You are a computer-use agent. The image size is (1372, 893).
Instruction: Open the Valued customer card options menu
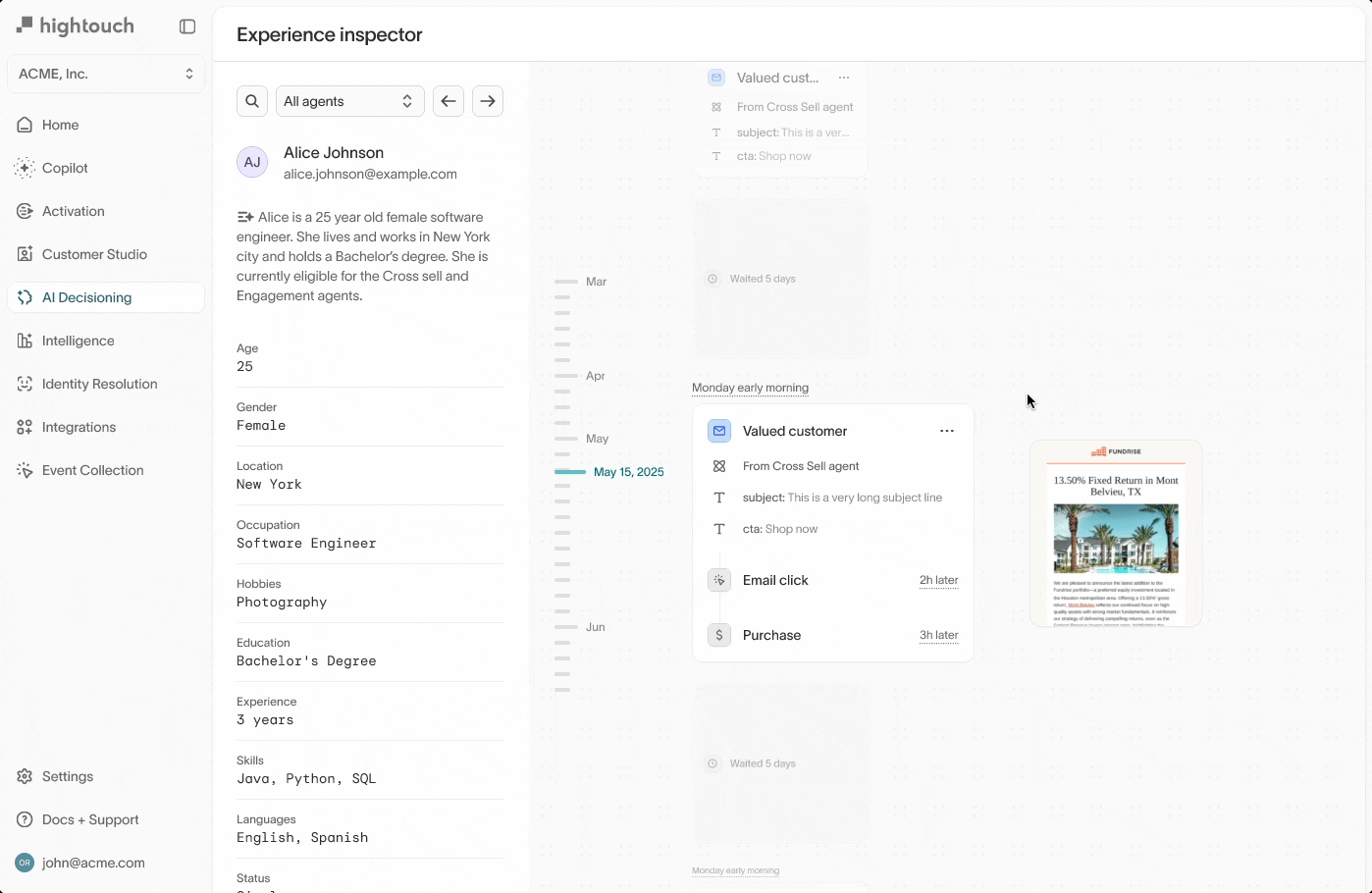946,431
